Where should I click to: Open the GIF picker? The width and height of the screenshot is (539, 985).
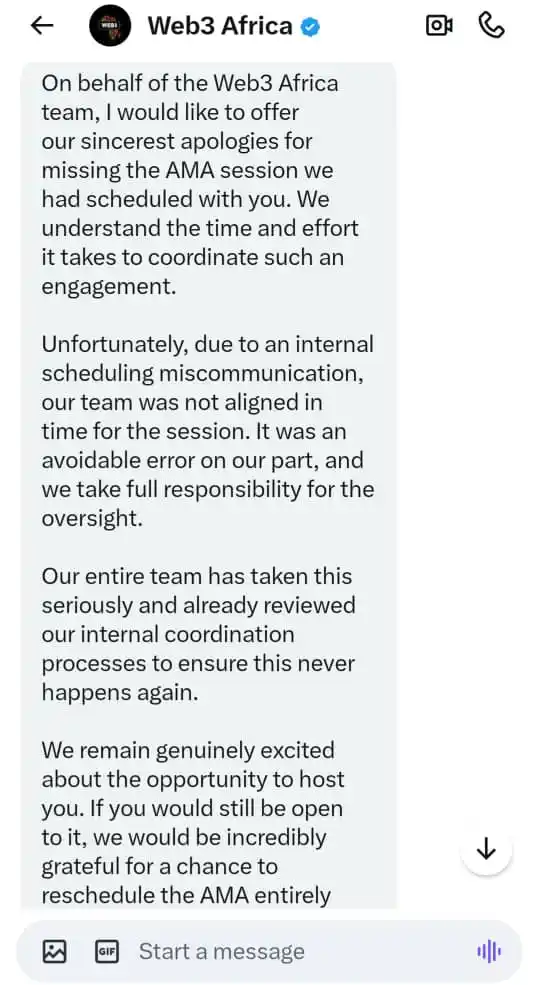tap(106, 951)
